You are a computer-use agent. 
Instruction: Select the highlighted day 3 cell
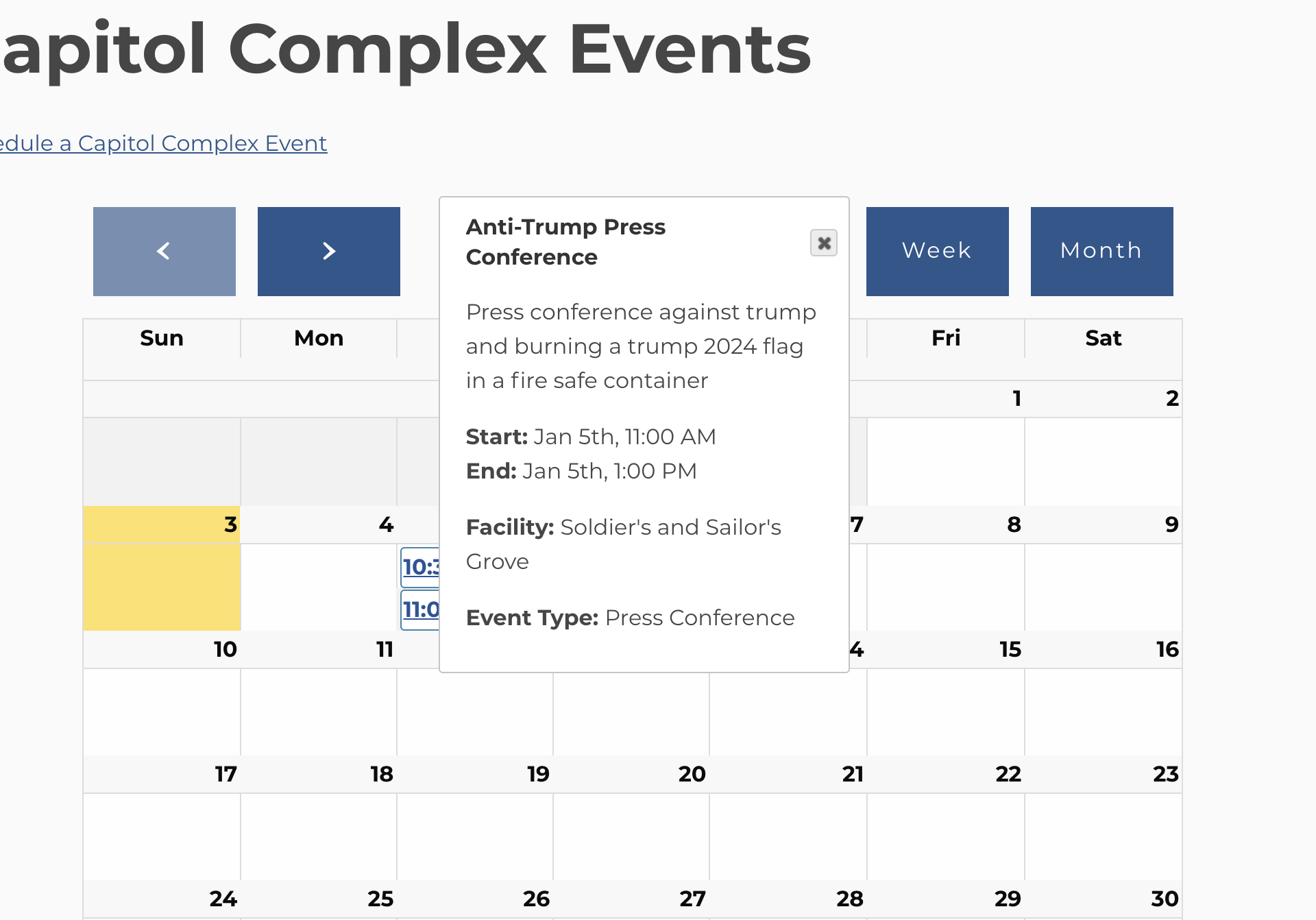tap(162, 568)
